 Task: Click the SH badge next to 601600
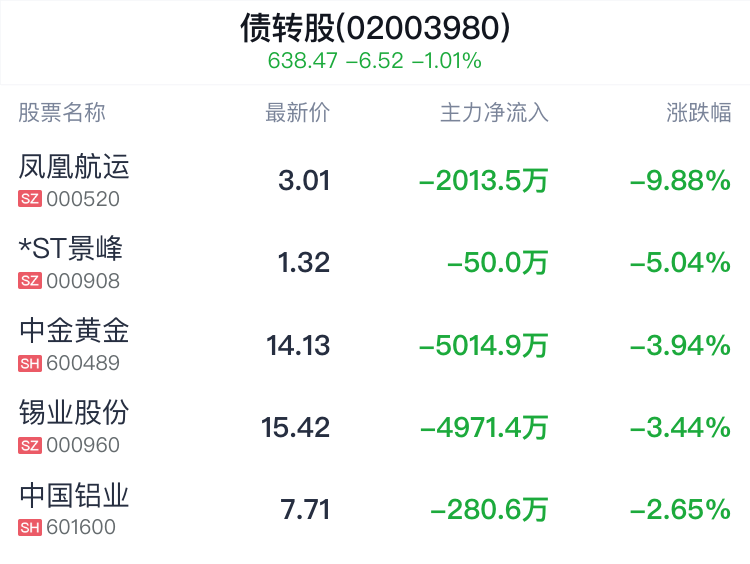coord(30,527)
